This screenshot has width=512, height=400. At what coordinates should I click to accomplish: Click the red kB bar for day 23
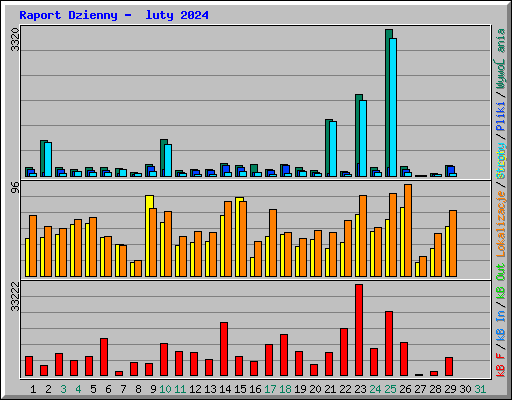pyautogui.click(x=359, y=330)
